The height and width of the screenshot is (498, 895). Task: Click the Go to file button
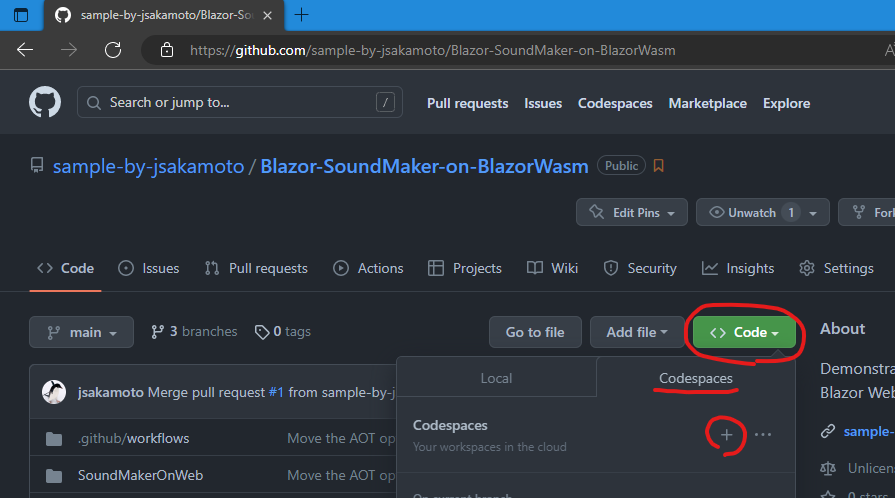535,332
